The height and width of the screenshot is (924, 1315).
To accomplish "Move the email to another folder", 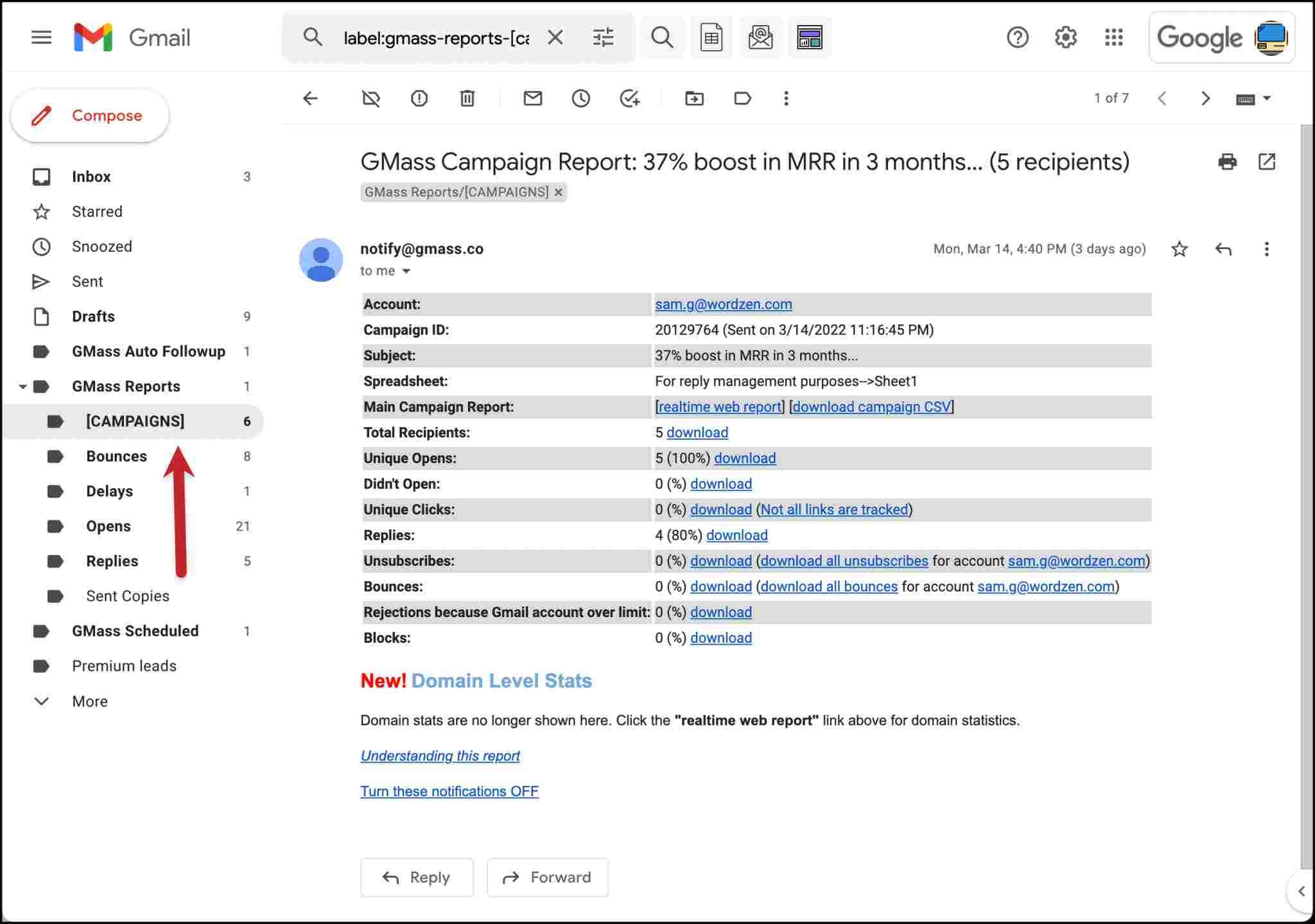I will [x=693, y=98].
